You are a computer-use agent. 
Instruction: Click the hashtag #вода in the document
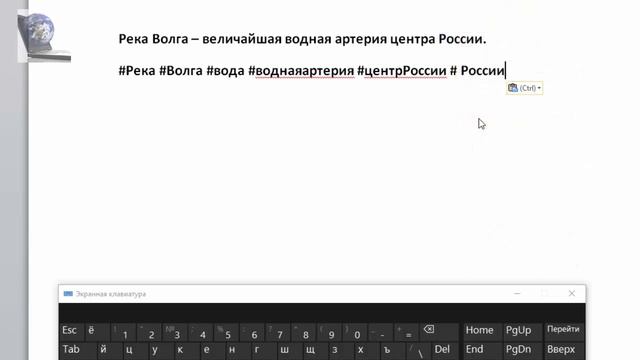(x=225, y=71)
